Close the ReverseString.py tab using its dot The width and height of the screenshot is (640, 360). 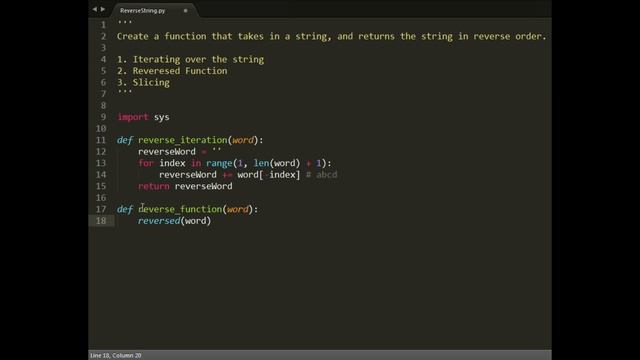point(185,11)
